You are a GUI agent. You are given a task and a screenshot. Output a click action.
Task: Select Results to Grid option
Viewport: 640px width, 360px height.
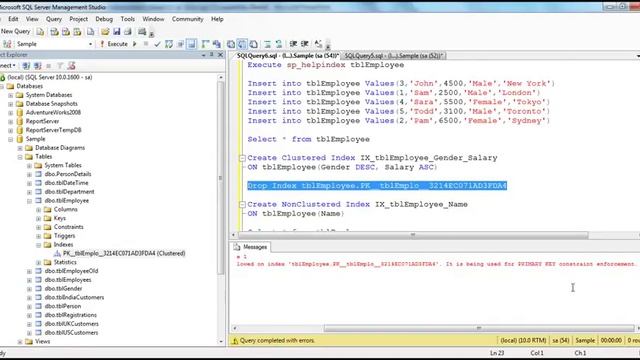pyautogui.click(x=242, y=44)
